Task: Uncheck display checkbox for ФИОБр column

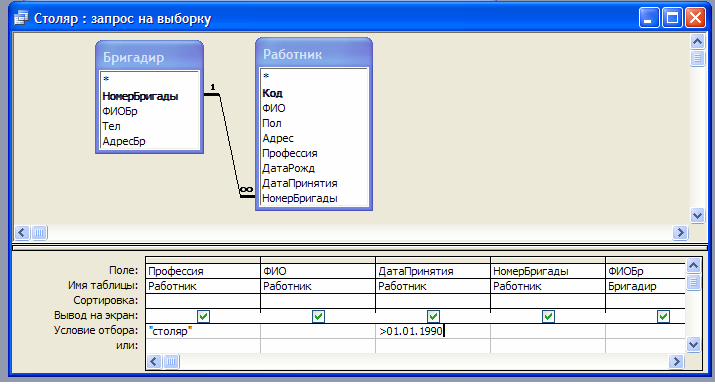Action: click(x=663, y=316)
